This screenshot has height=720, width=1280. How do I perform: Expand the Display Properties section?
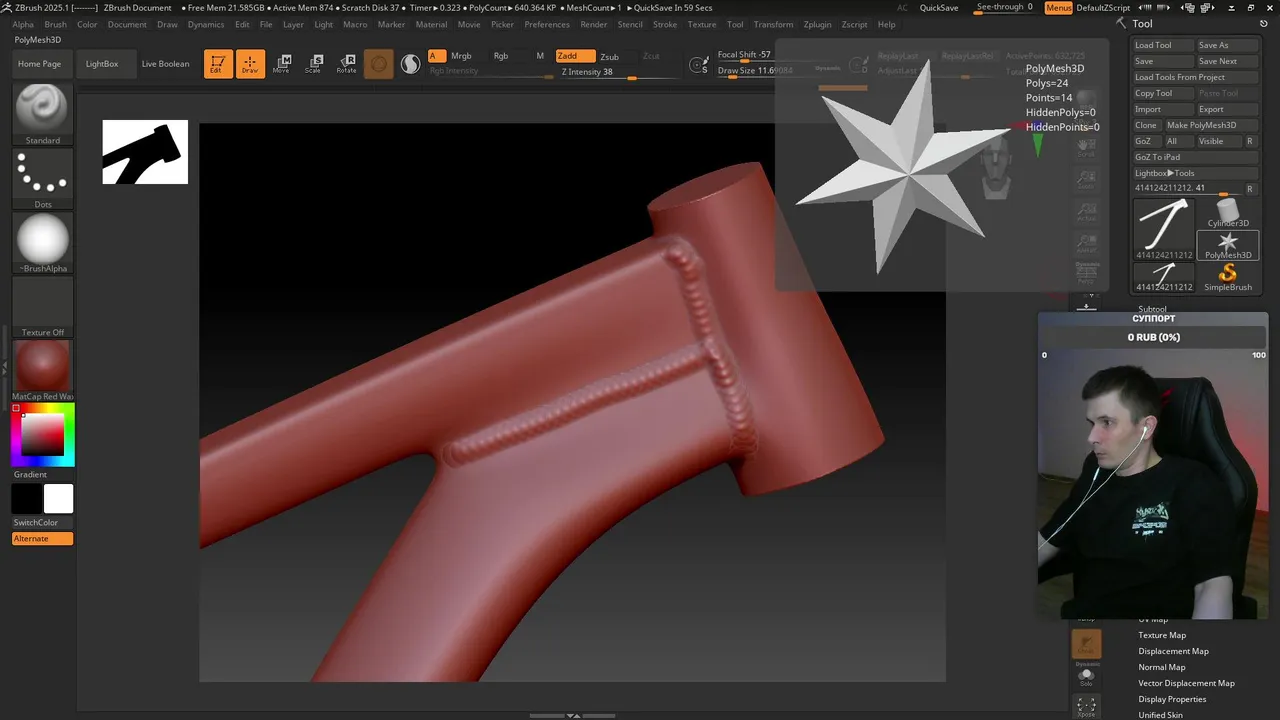pyautogui.click(x=1172, y=699)
